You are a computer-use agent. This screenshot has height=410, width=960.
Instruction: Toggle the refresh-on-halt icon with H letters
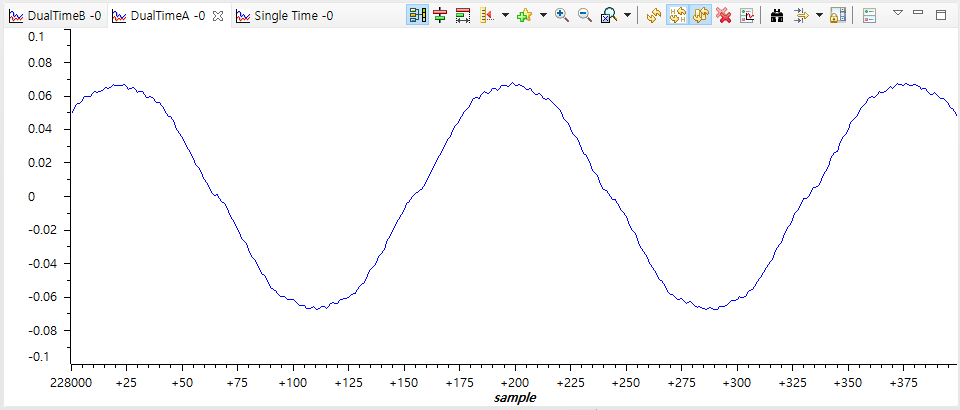(x=677, y=16)
